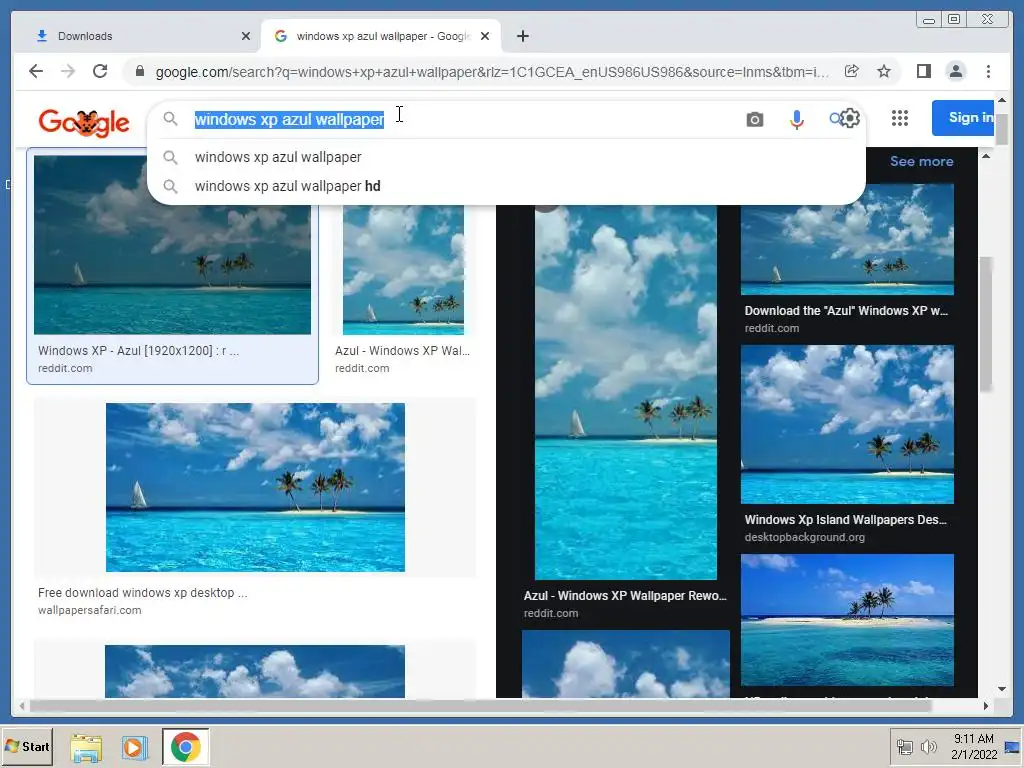1024x768 pixels.
Task: Click in the Google search box text
Action: click(289, 119)
